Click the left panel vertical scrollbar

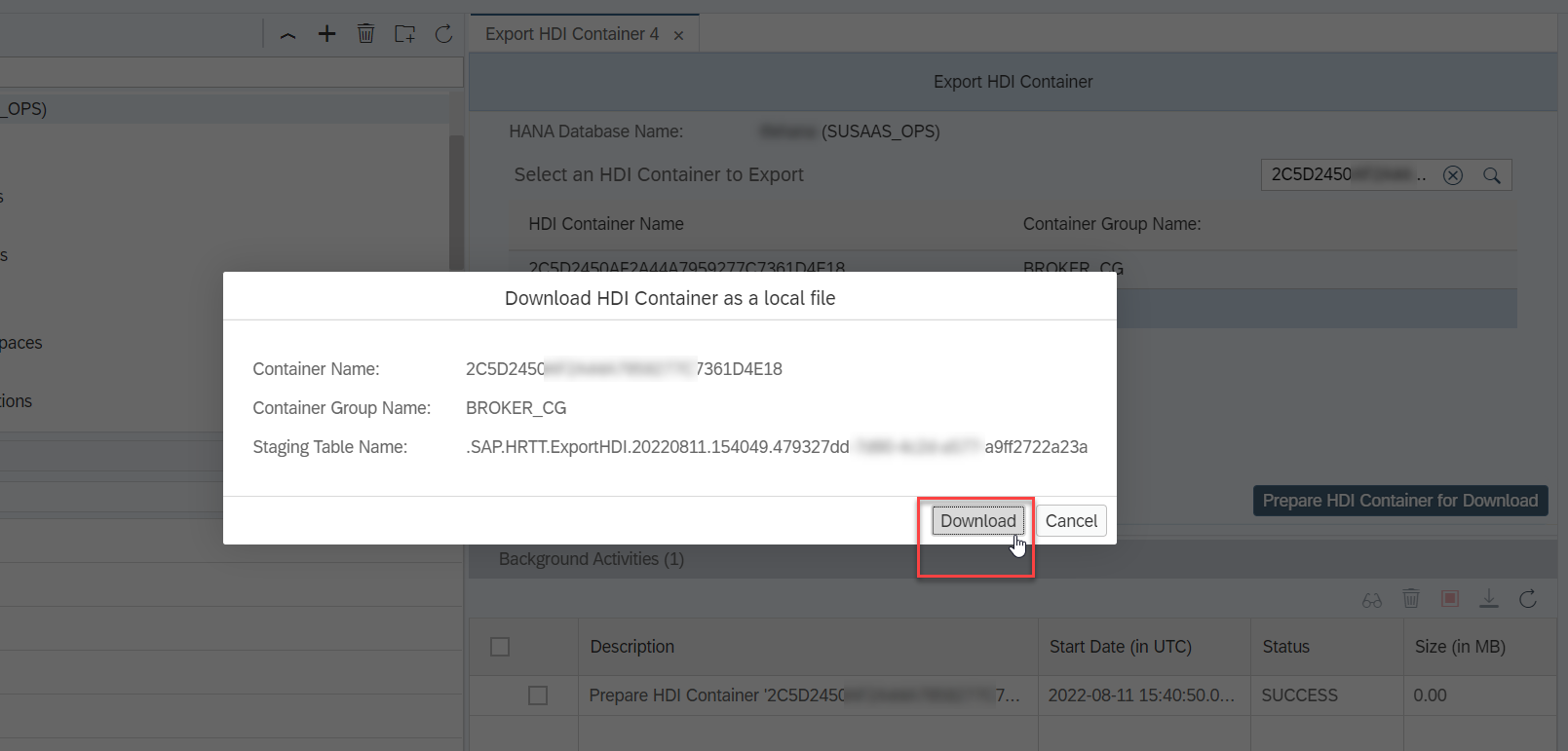456,205
